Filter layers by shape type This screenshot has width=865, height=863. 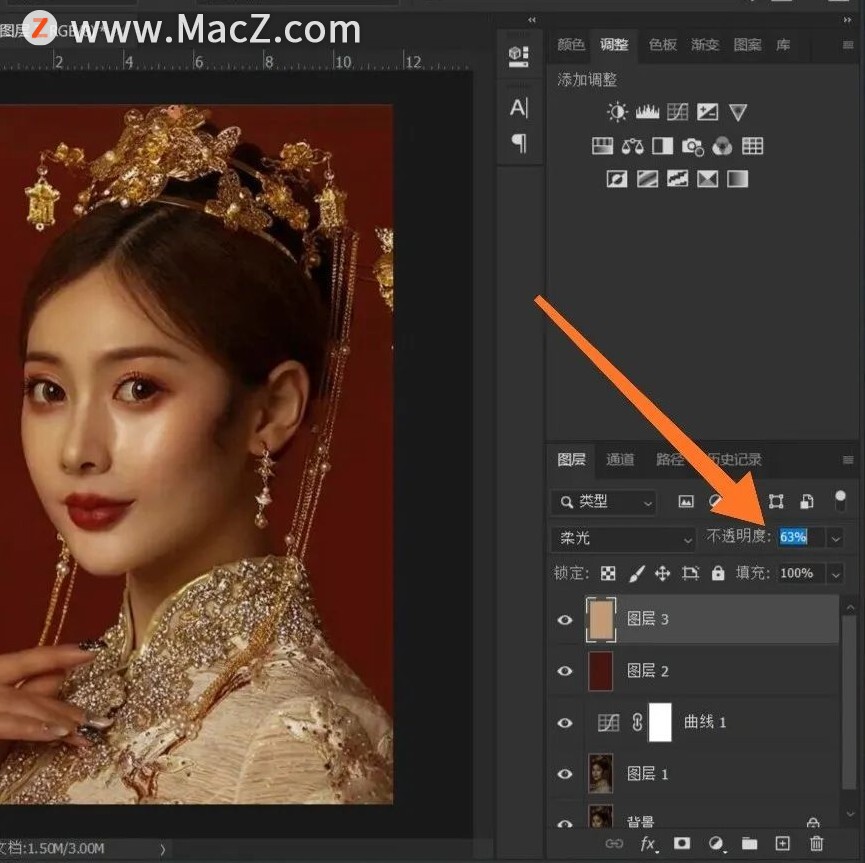[776, 501]
